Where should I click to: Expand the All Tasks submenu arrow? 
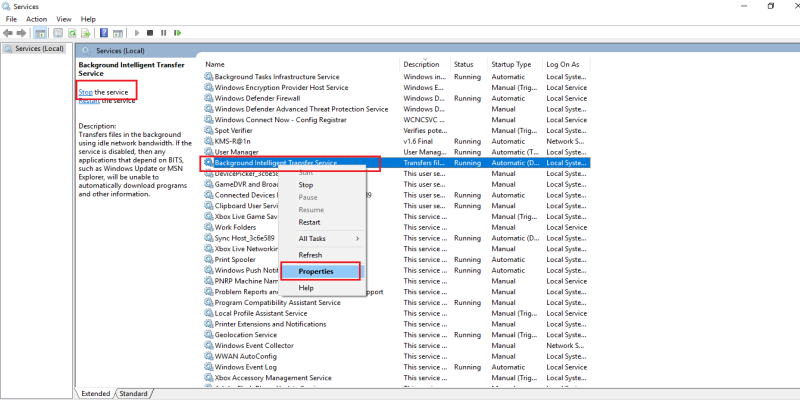pyautogui.click(x=357, y=238)
